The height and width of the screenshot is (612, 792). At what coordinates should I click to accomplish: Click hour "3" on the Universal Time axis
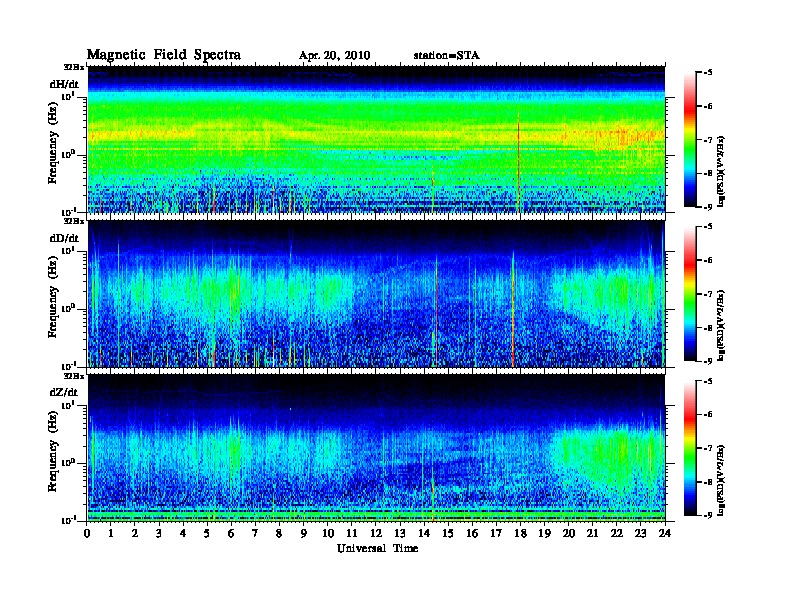[159, 534]
